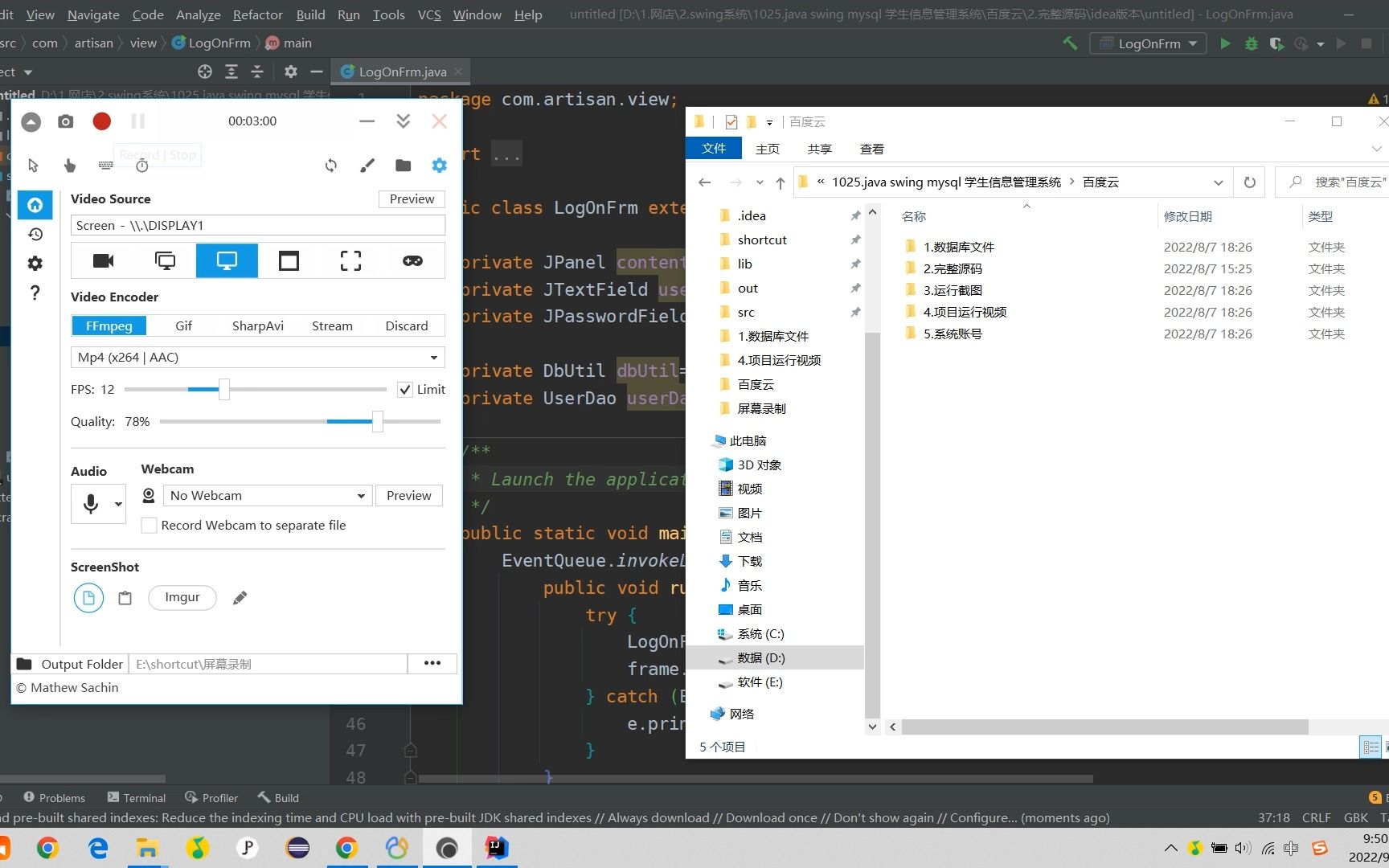Open Captura's recent history panel
Viewport: 1389px width, 868px height.
(35, 234)
